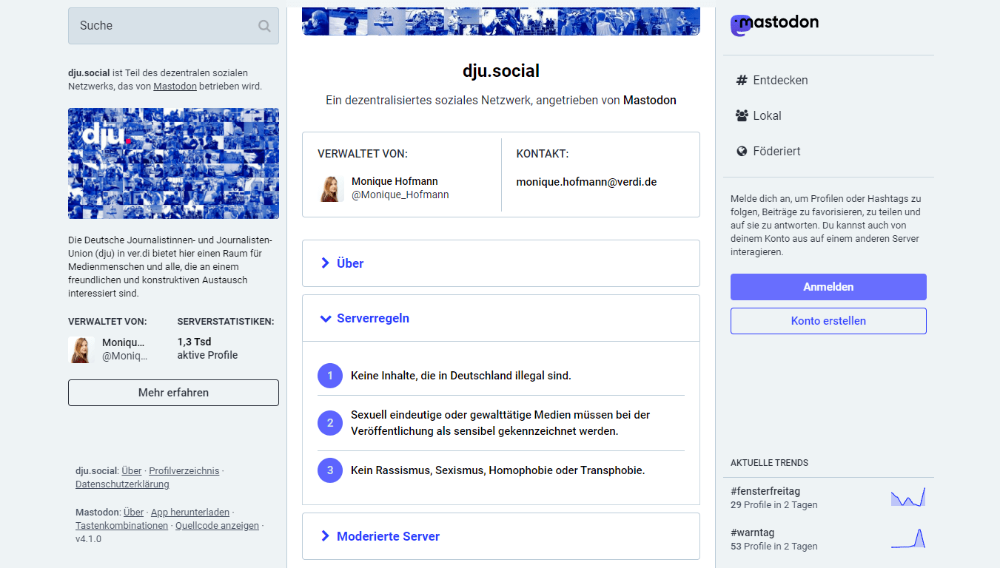Open the Datenschutzerklärung link
1000x568 pixels.
coord(122,484)
